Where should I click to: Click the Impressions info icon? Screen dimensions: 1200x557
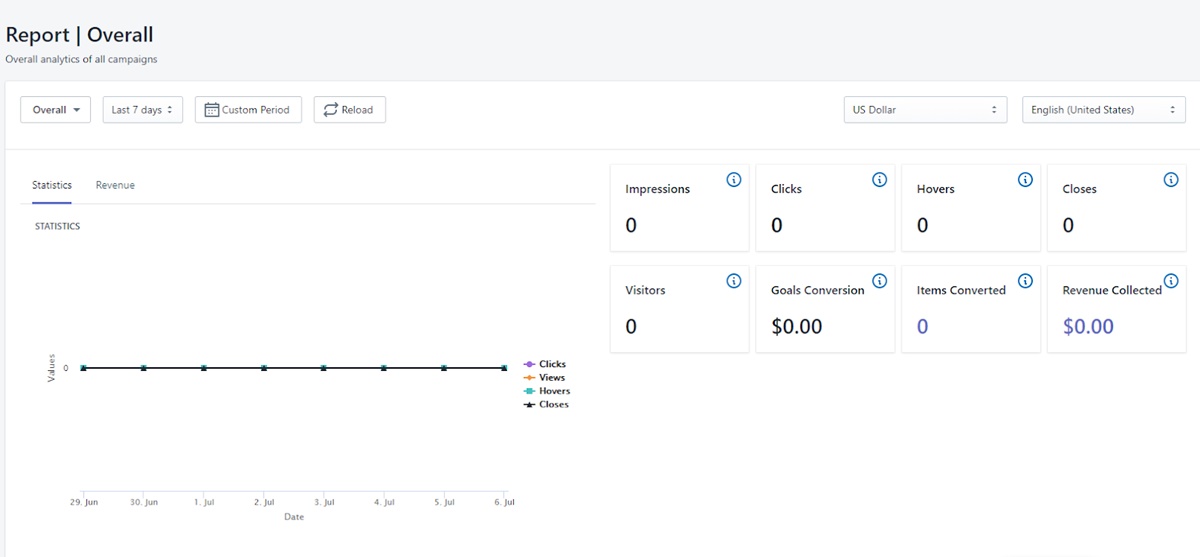tap(733, 180)
